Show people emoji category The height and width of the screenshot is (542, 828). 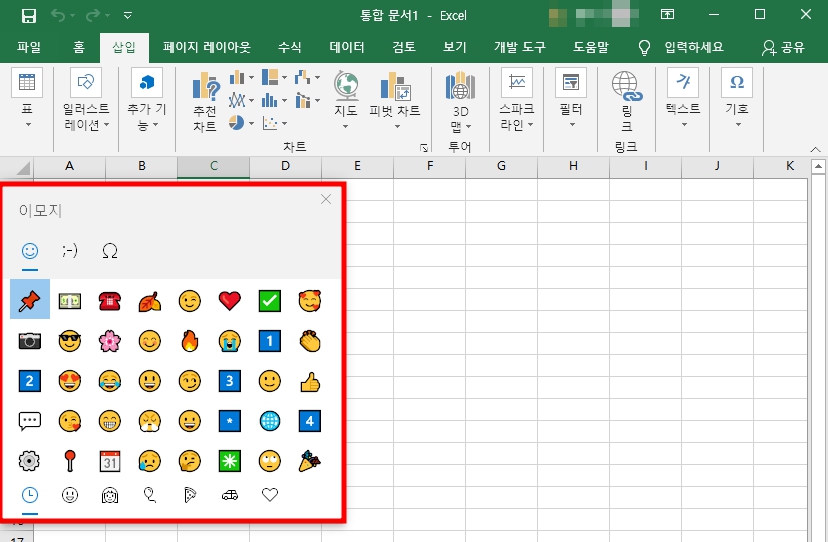(x=110, y=495)
